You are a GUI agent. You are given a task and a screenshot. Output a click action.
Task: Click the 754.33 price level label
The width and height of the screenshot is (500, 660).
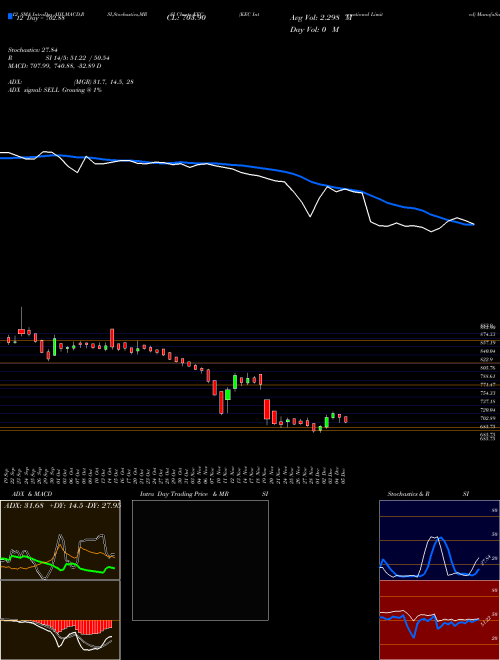coord(489,393)
